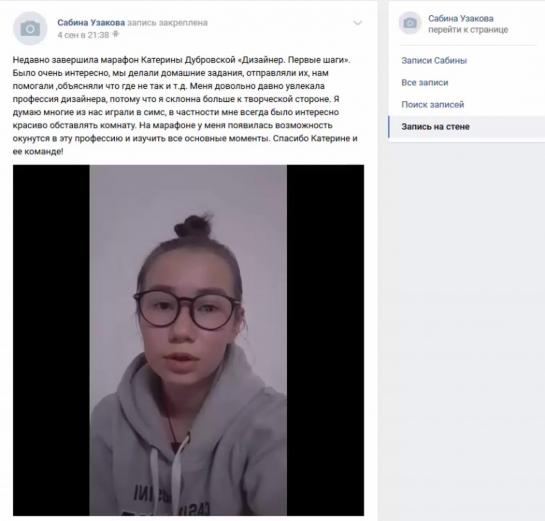This screenshot has width=545, height=521.
Task: Play the attached video of the girl
Action: click(x=188, y=340)
